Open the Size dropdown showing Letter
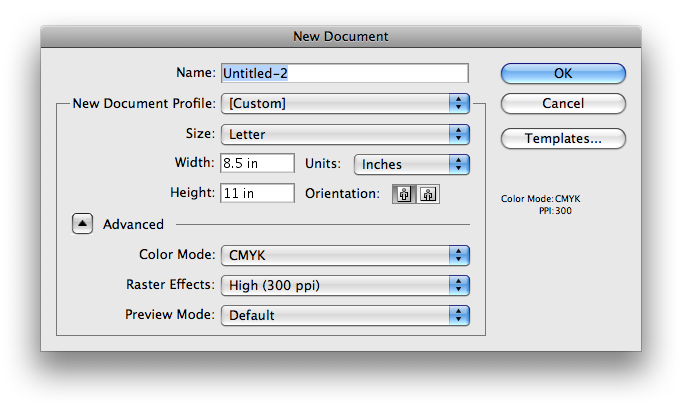 [x=345, y=134]
